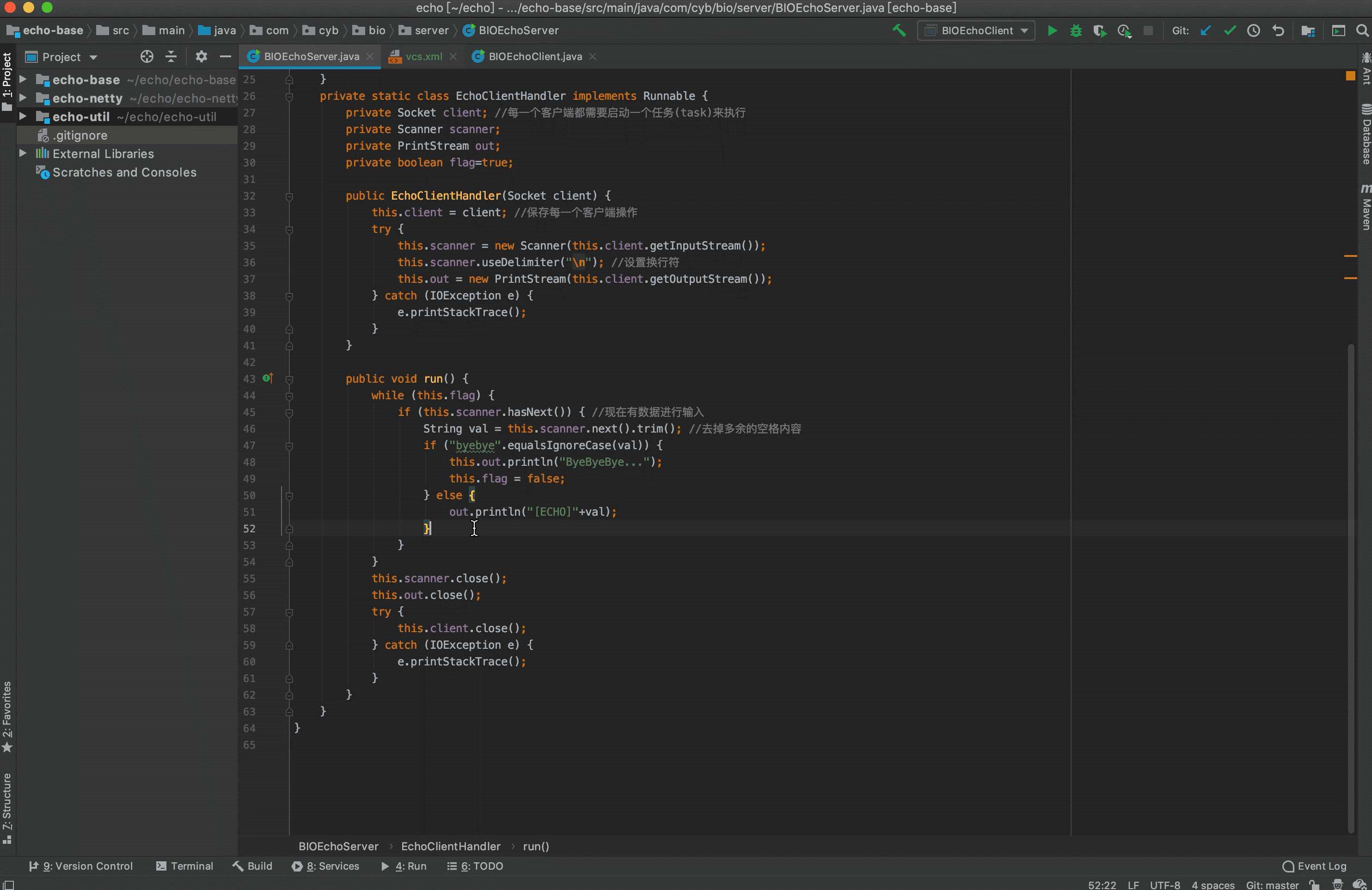Click the run() override gutter icon

(x=268, y=378)
